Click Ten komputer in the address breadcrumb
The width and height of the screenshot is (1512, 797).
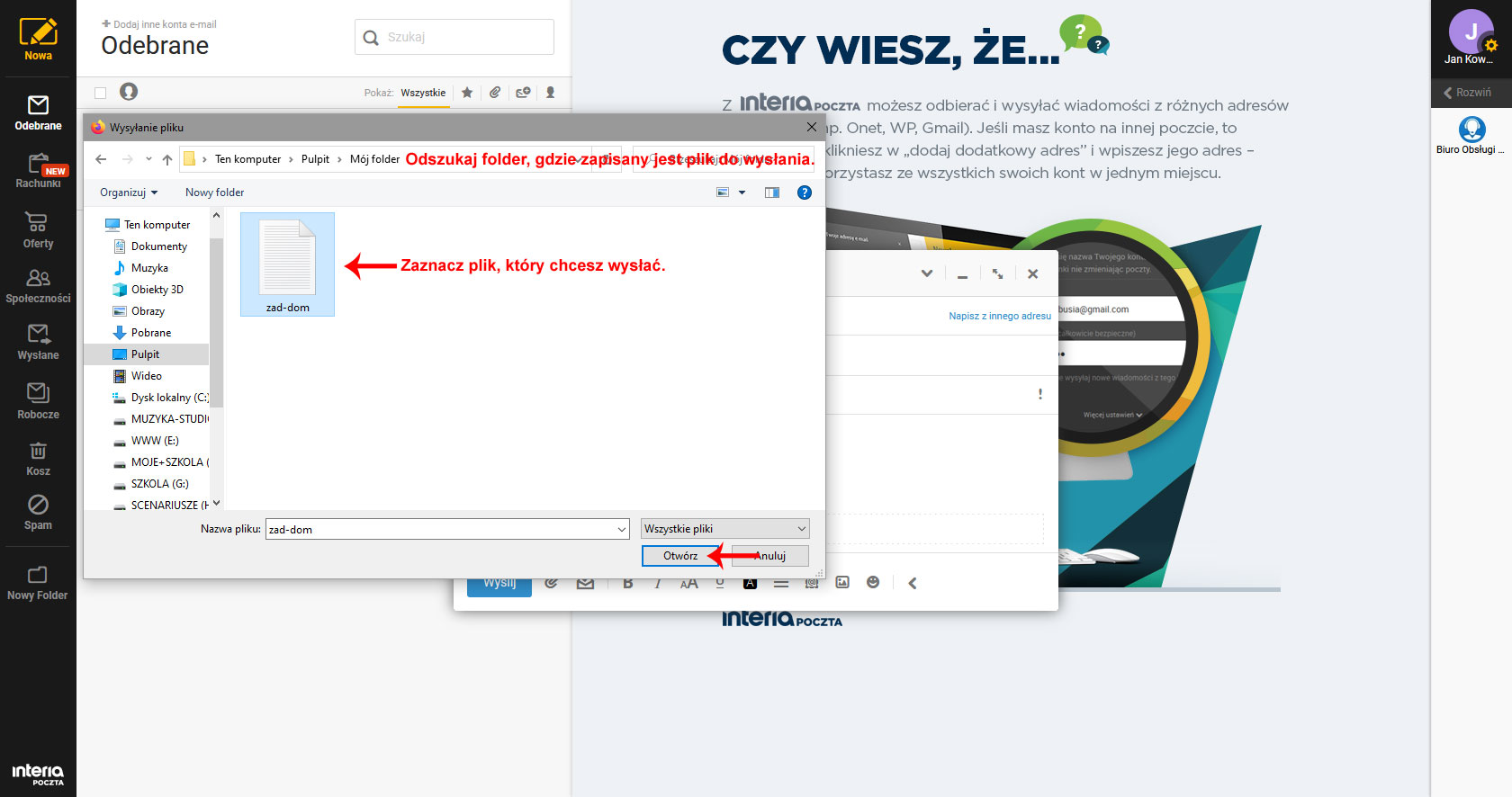point(247,159)
